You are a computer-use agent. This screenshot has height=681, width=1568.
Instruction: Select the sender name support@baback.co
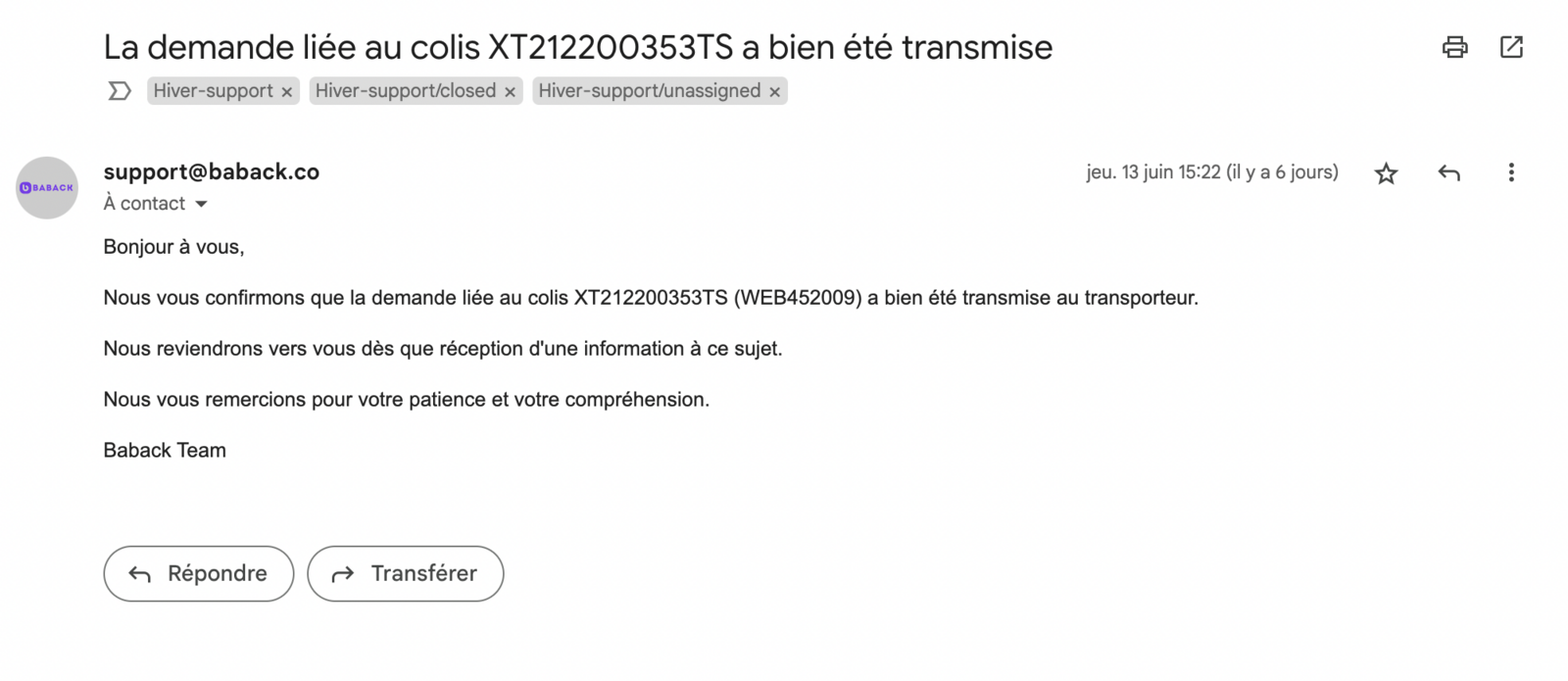212,171
